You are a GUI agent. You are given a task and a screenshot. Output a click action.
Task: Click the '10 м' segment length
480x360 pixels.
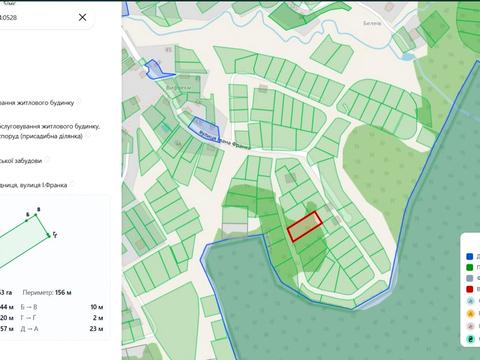(x=97, y=307)
